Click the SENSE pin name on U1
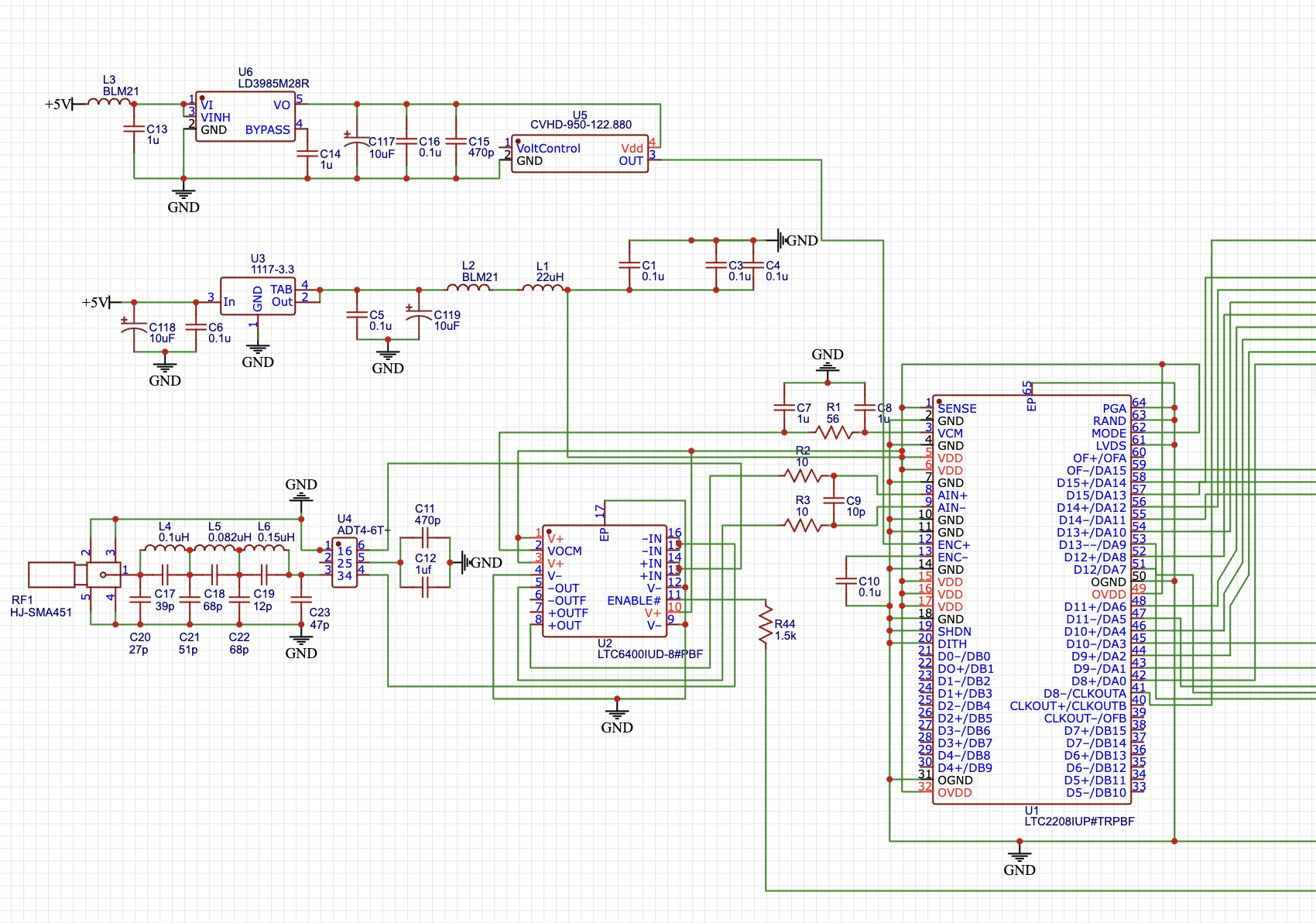This screenshot has height=923, width=1316. 957,409
